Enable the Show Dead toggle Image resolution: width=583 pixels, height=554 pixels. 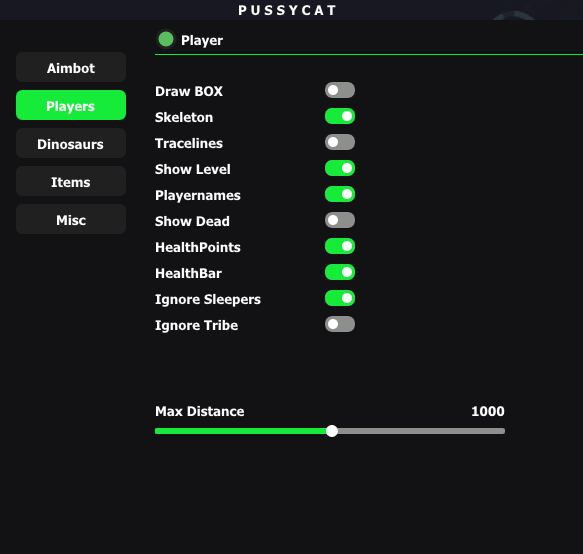pyautogui.click(x=340, y=220)
